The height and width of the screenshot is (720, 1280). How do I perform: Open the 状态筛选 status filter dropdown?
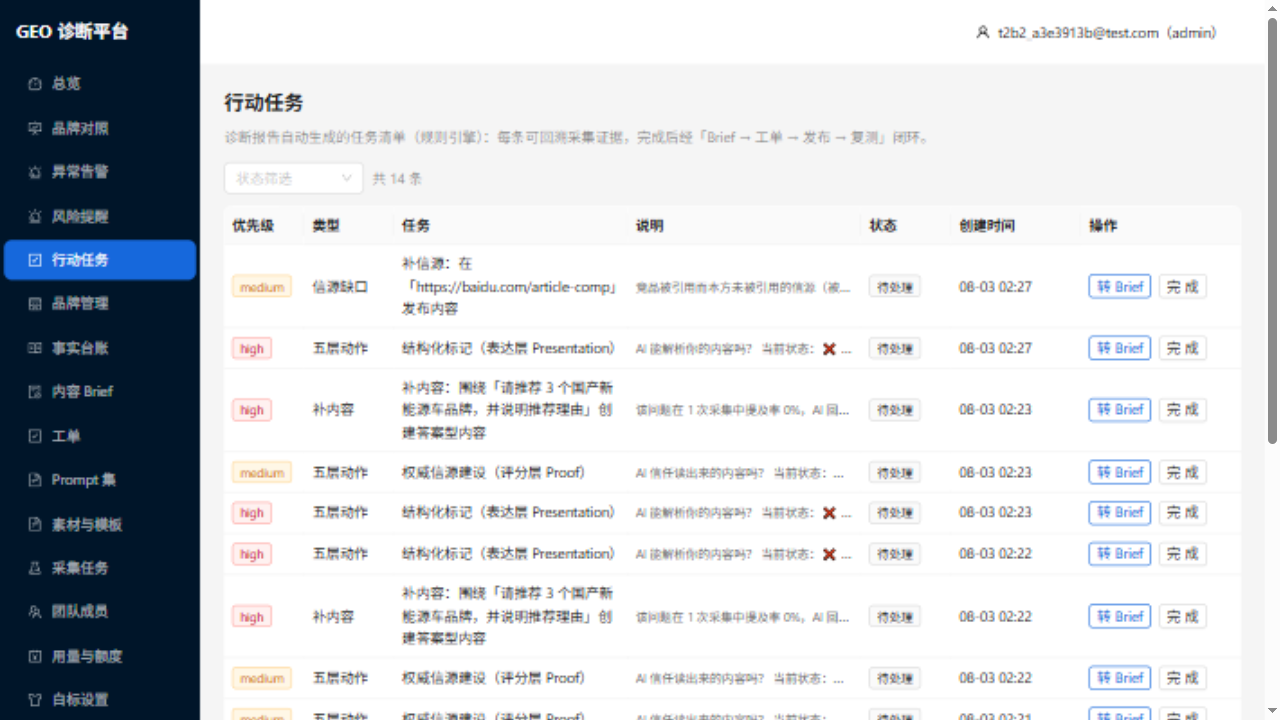click(294, 178)
